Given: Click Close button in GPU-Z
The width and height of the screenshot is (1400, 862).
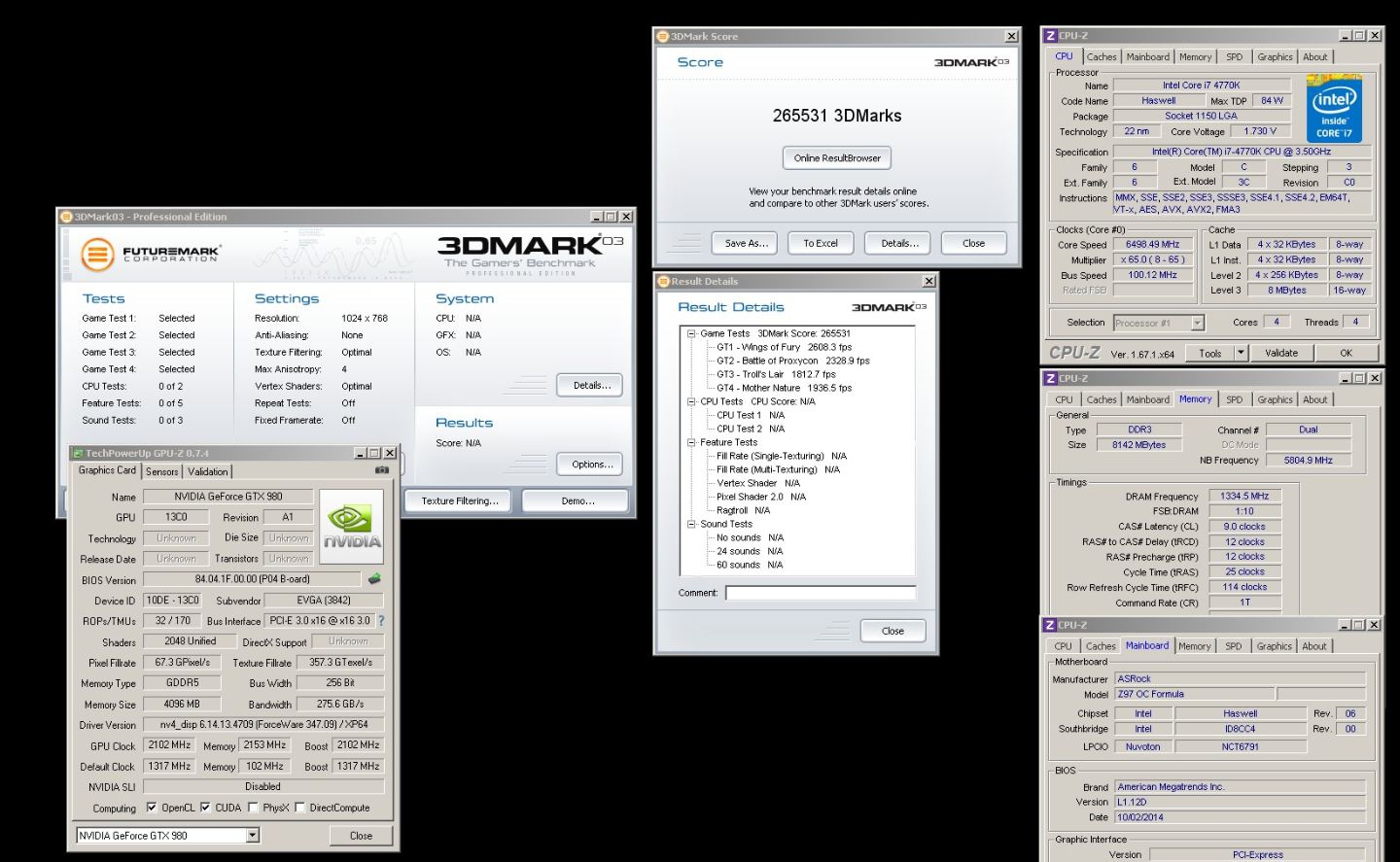Looking at the screenshot, I should point(361,836).
